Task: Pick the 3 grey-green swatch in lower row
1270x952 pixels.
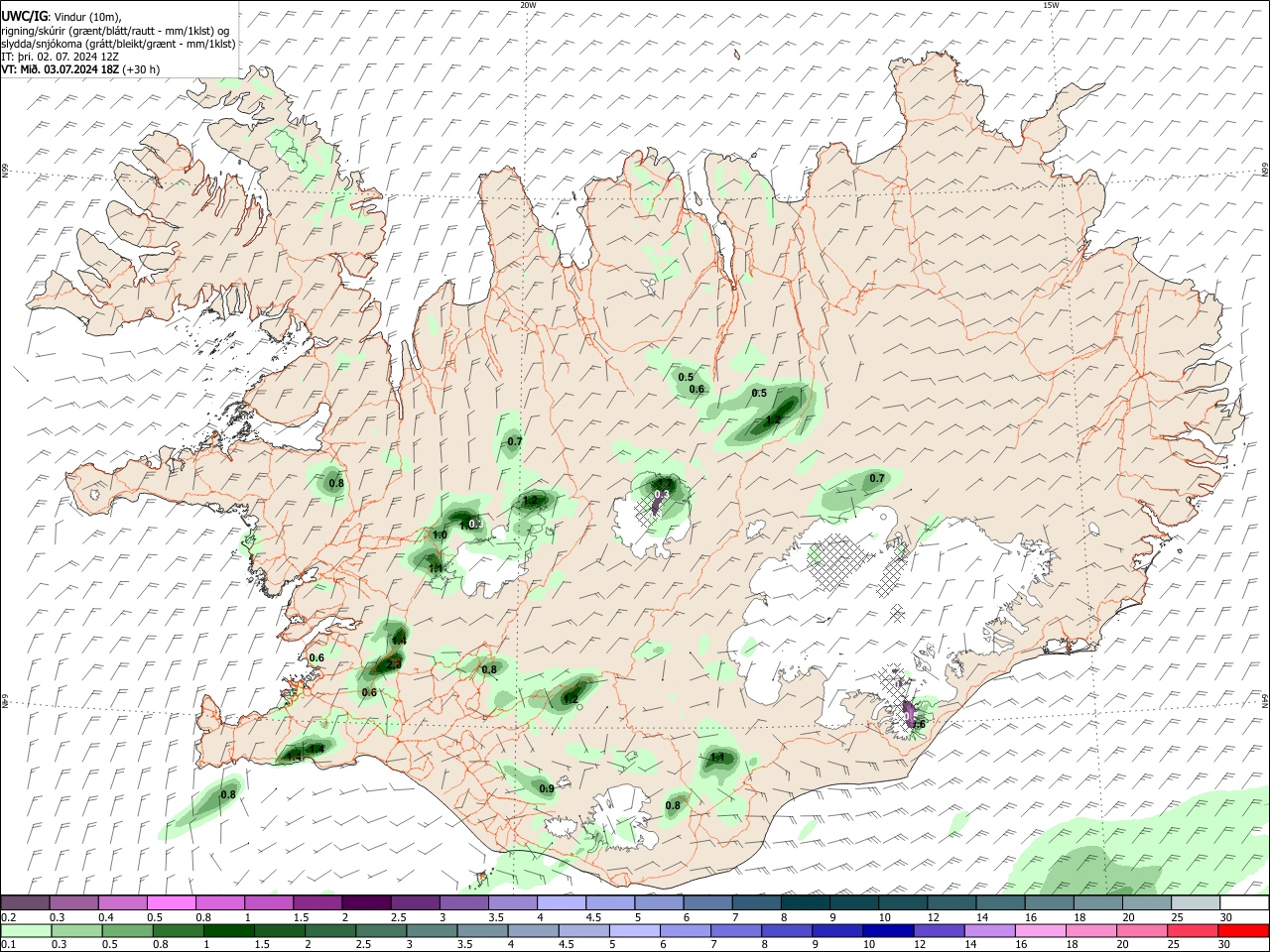Action: point(431,930)
